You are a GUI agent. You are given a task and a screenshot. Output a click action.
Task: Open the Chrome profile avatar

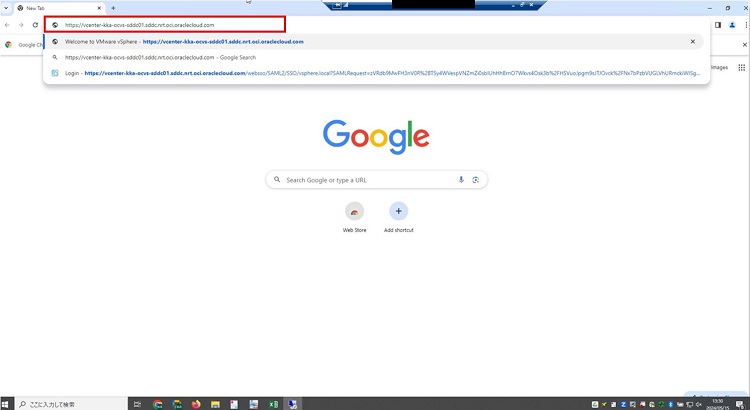pos(732,25)
